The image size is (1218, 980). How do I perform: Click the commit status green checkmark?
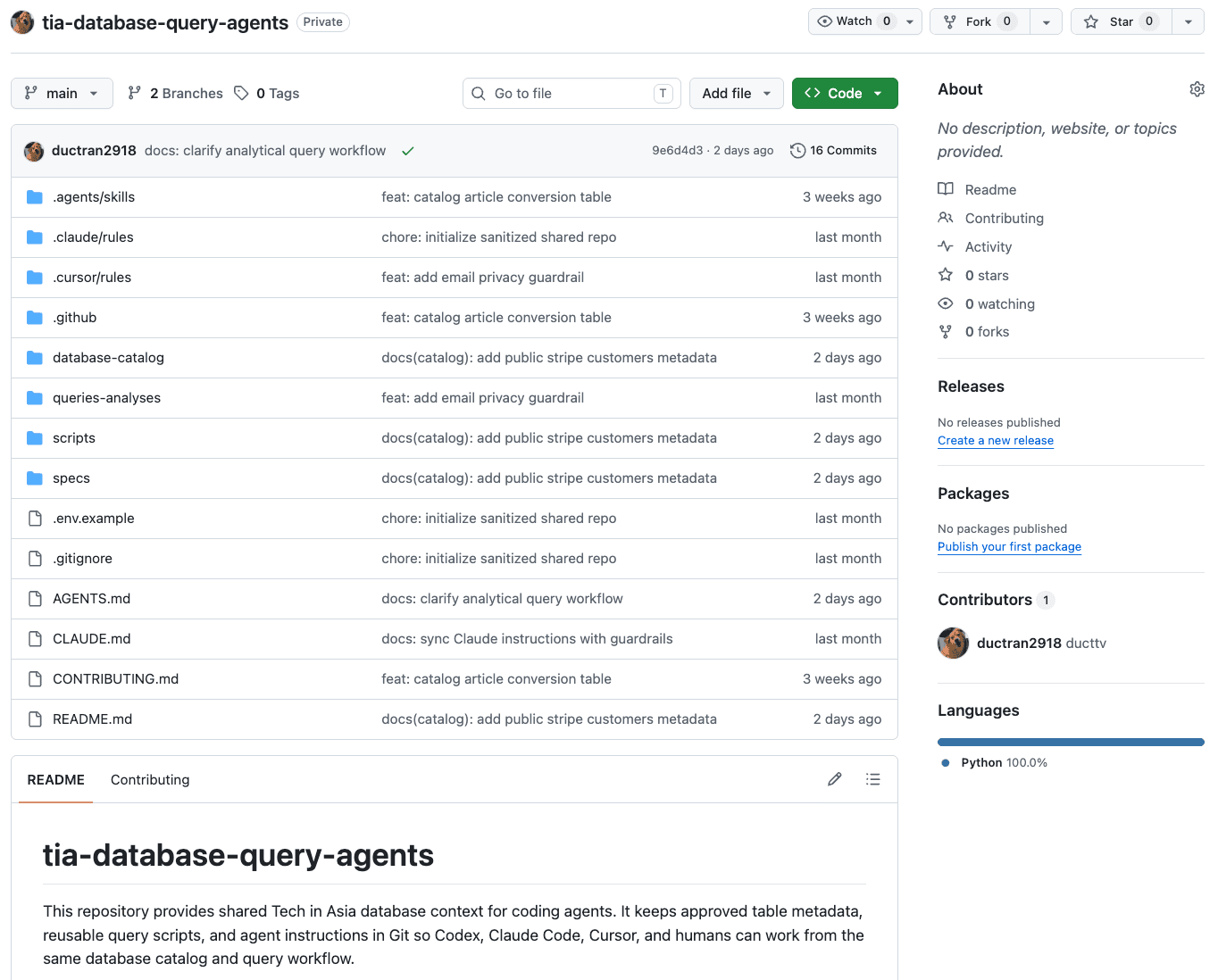[407, 151]
